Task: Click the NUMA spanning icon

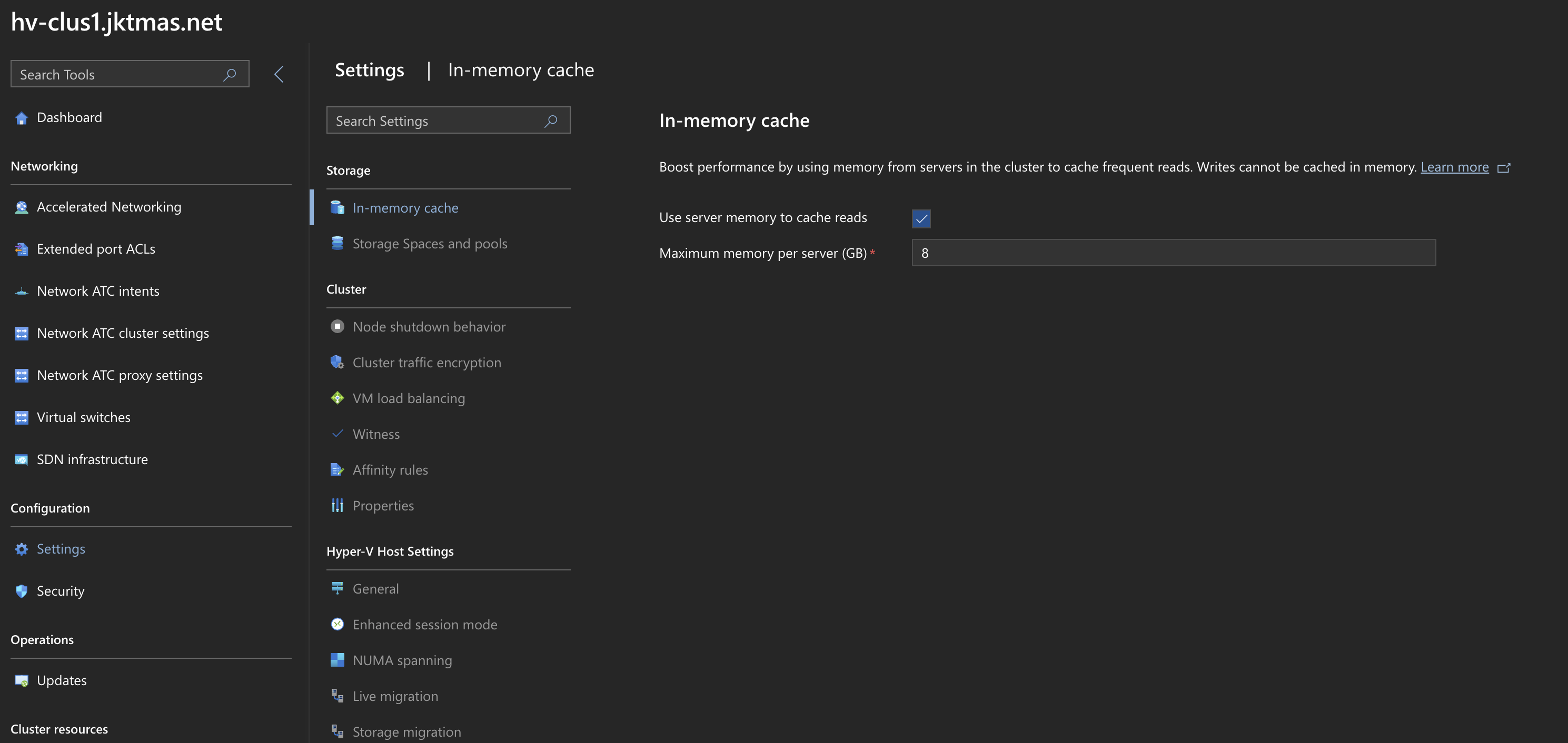Action: coord(337,660)
